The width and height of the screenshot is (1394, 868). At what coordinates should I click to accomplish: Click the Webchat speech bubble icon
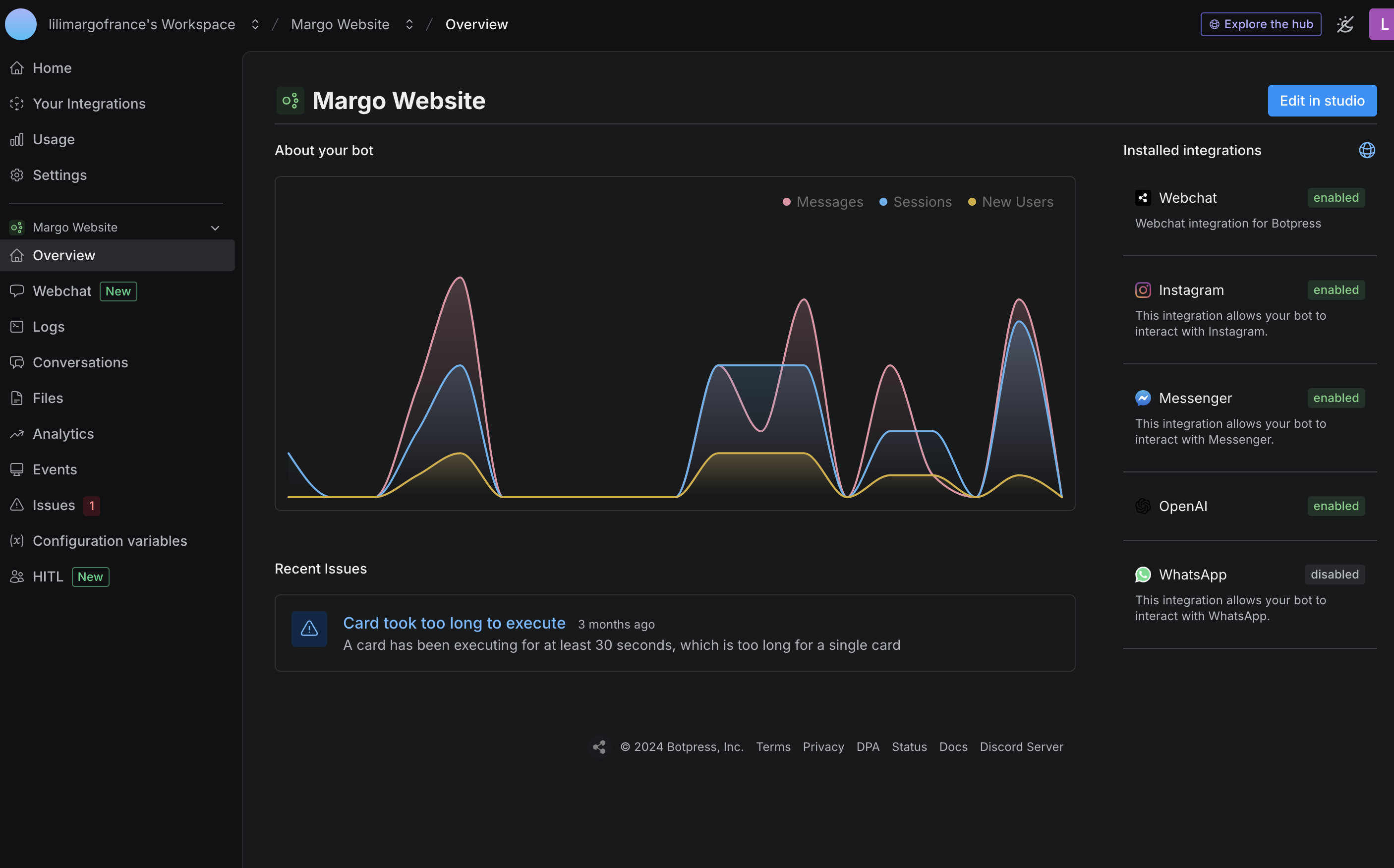pos(17,291)
